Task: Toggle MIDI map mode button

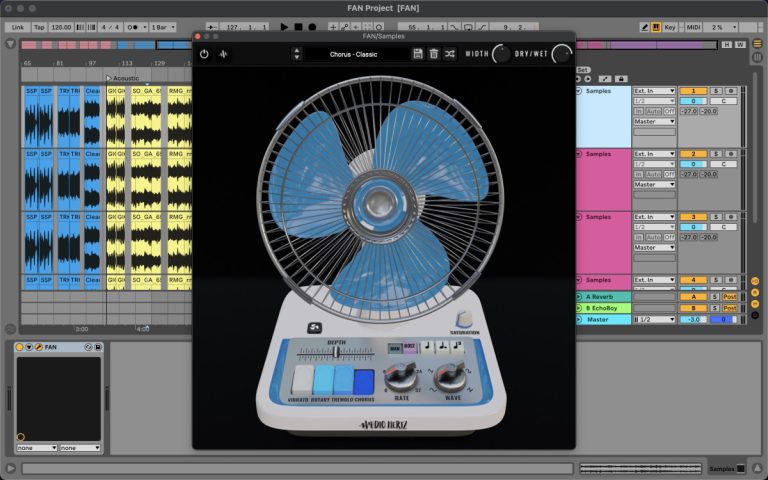Action: [693, 27]
